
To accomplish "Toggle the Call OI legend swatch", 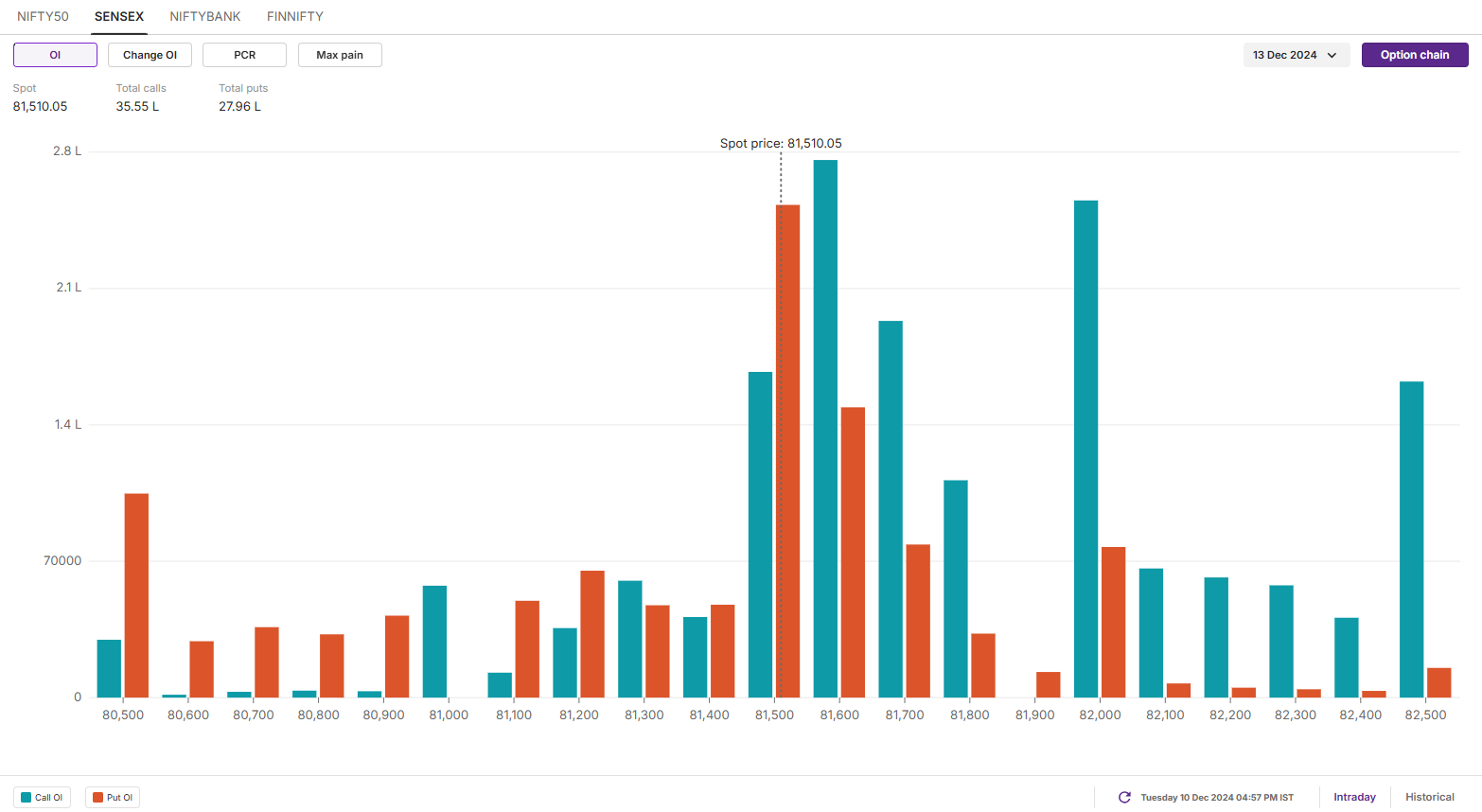I will click(x=26, y=798).
